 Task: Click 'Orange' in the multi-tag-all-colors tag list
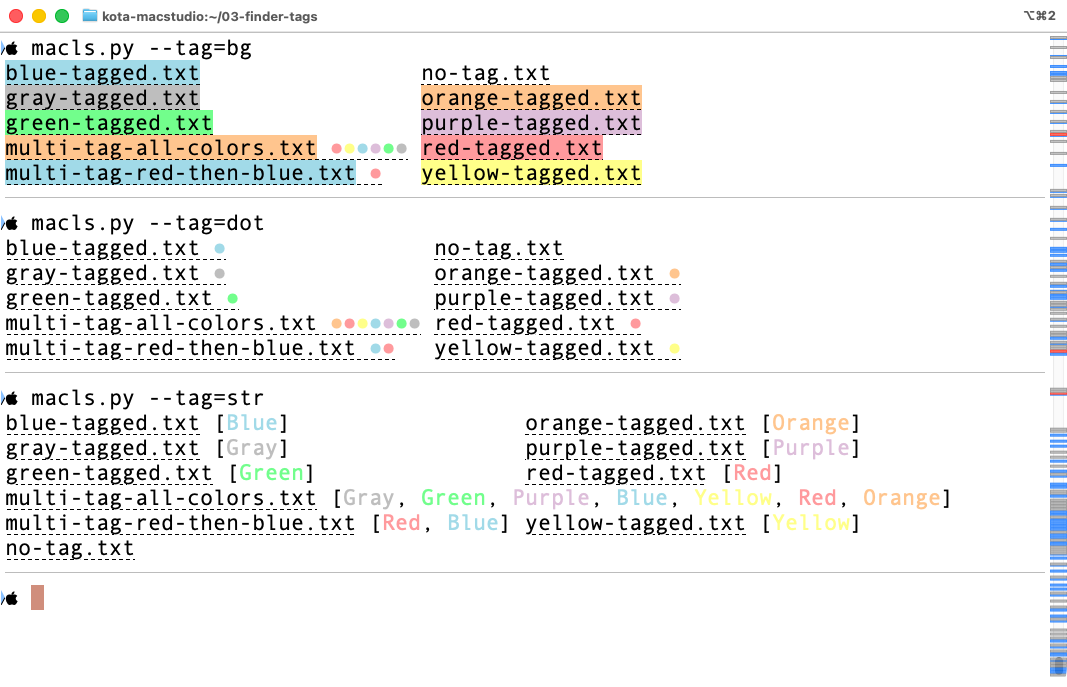(x=902, y=499)
